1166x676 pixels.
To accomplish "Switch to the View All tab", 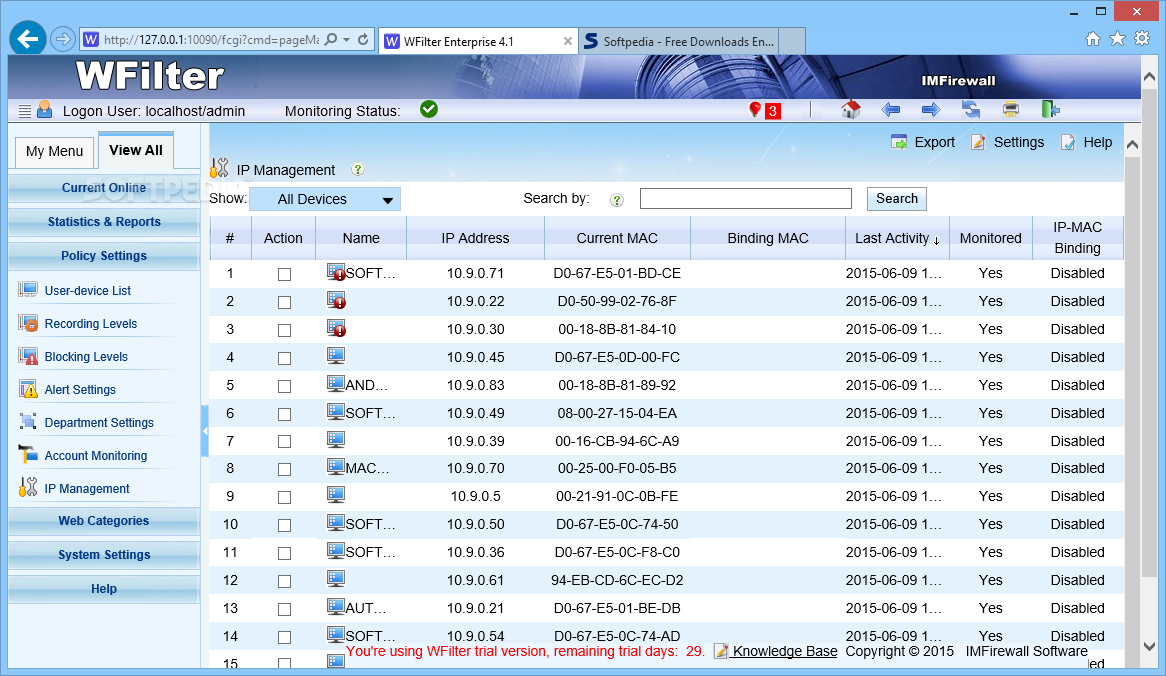I will 135,150.
